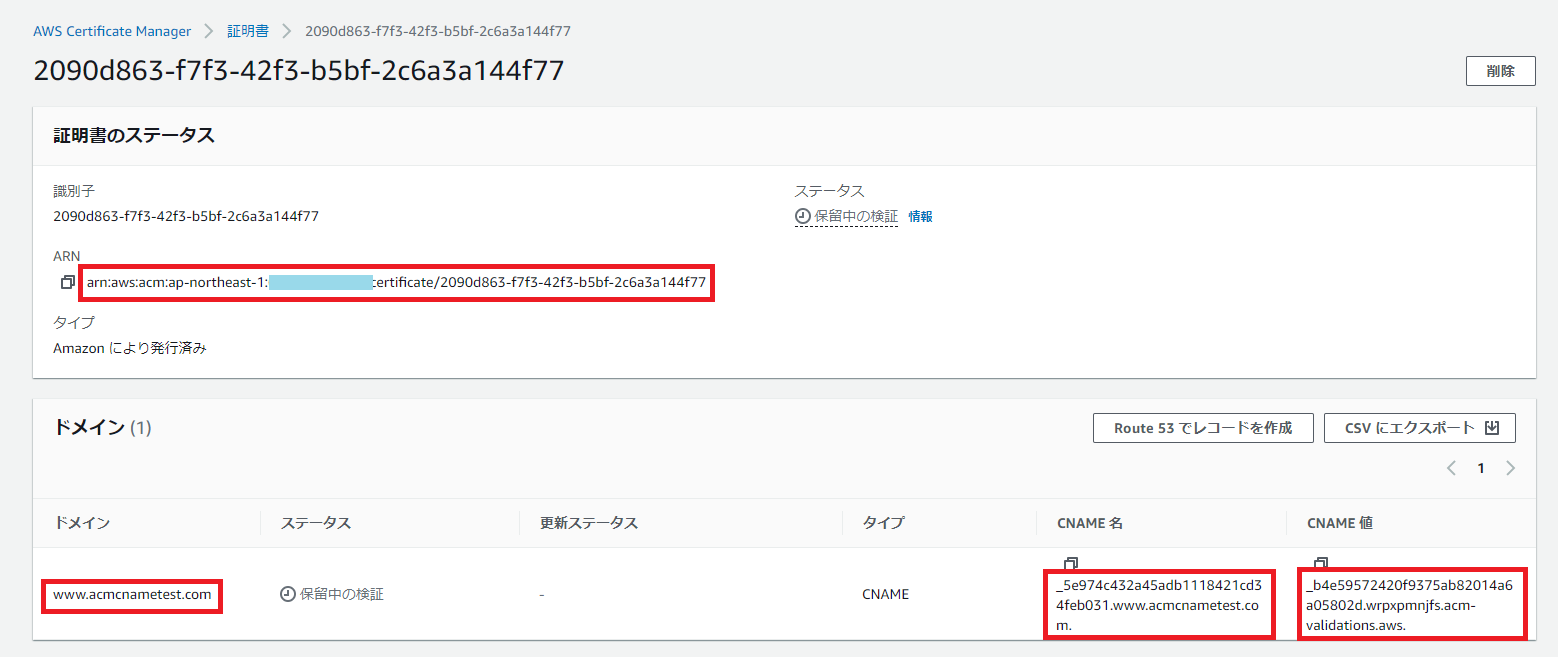Select the highlighted ARN text
Viewport: 1558px width, 657px height.
tap(397, 283)
